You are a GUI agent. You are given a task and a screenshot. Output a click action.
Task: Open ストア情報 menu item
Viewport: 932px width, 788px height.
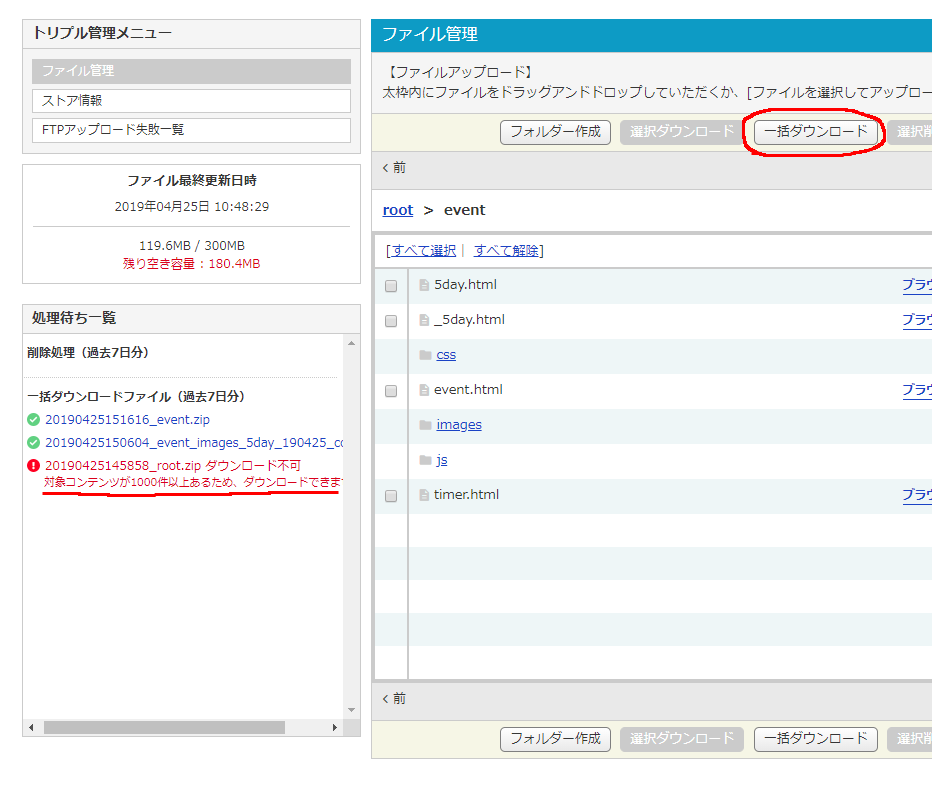191,101
